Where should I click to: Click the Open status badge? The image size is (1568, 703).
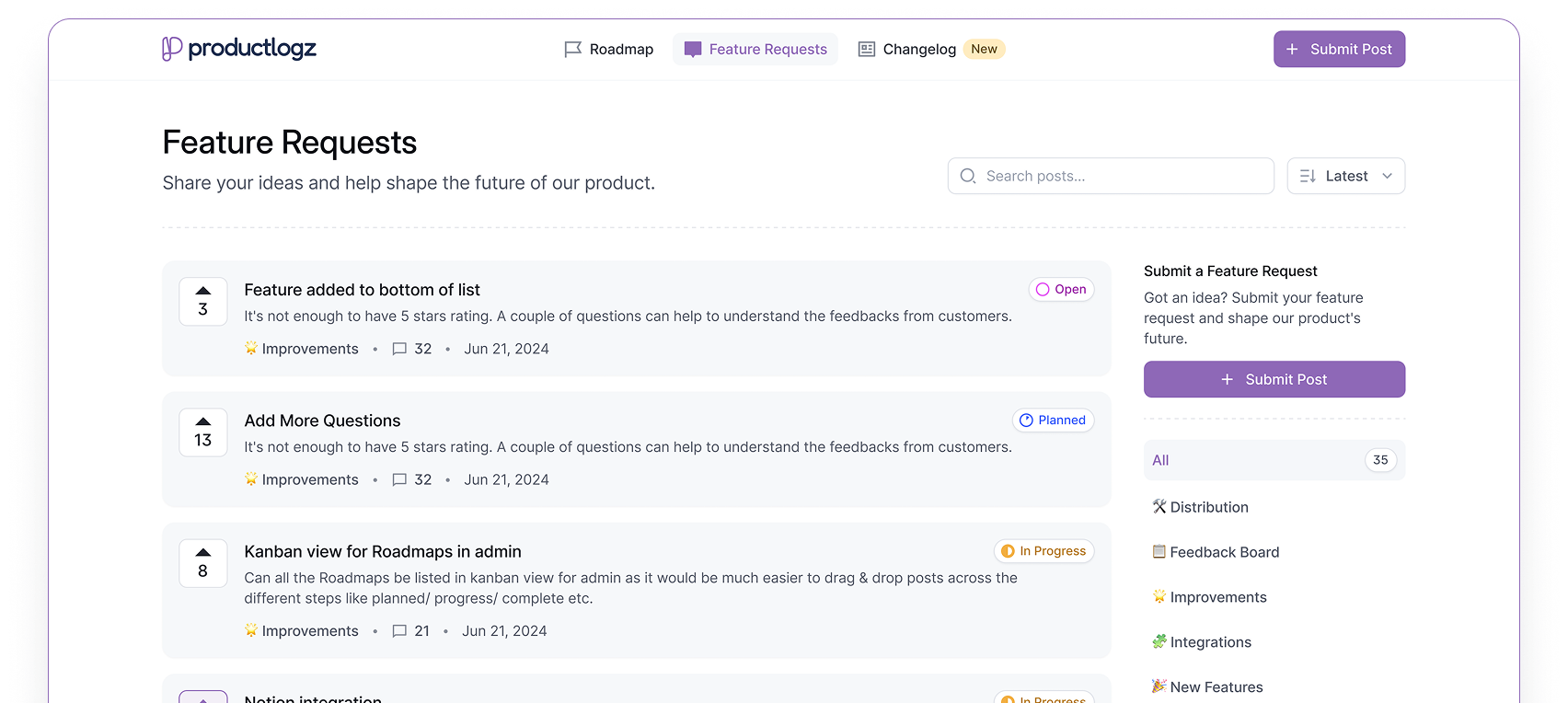[x=1061, y=289]
